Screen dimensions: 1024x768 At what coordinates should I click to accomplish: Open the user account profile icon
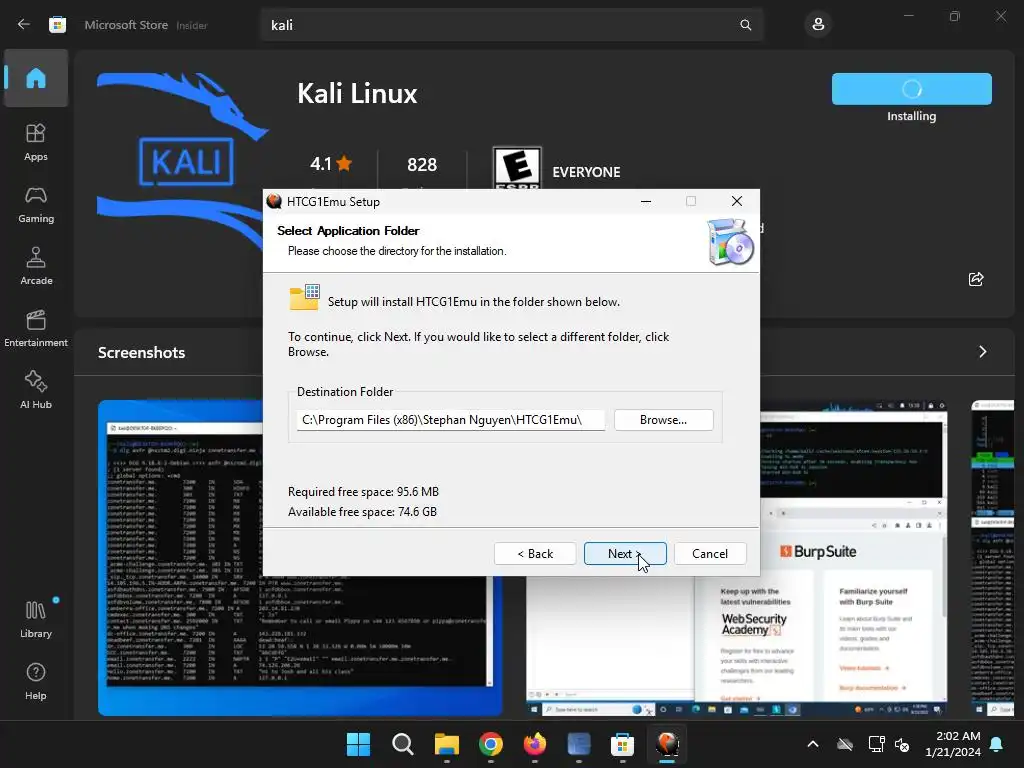click(x=818, y=25)
